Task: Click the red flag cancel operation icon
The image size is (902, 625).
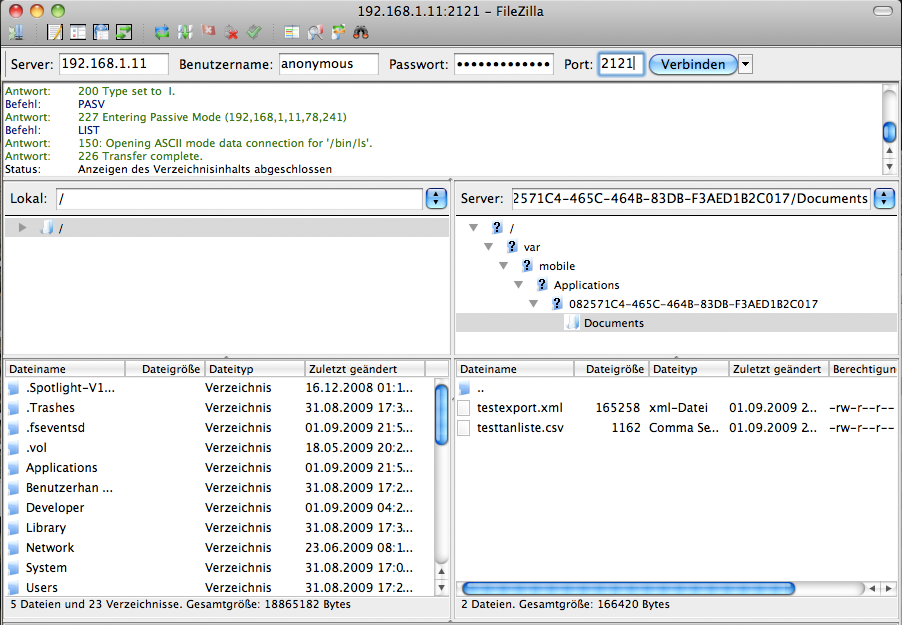Action: tap(208, 31)
